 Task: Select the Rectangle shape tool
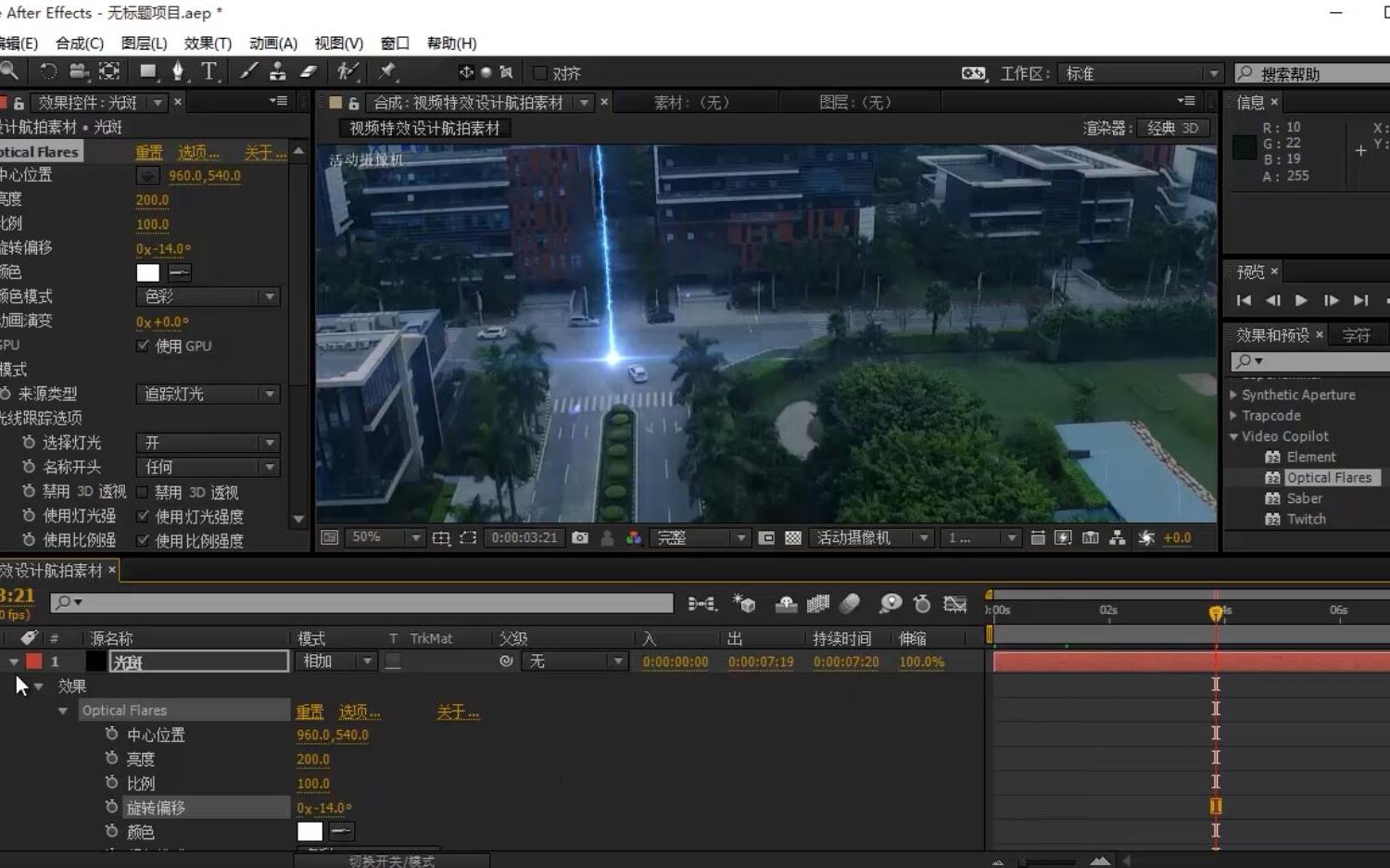coord(147,72)
